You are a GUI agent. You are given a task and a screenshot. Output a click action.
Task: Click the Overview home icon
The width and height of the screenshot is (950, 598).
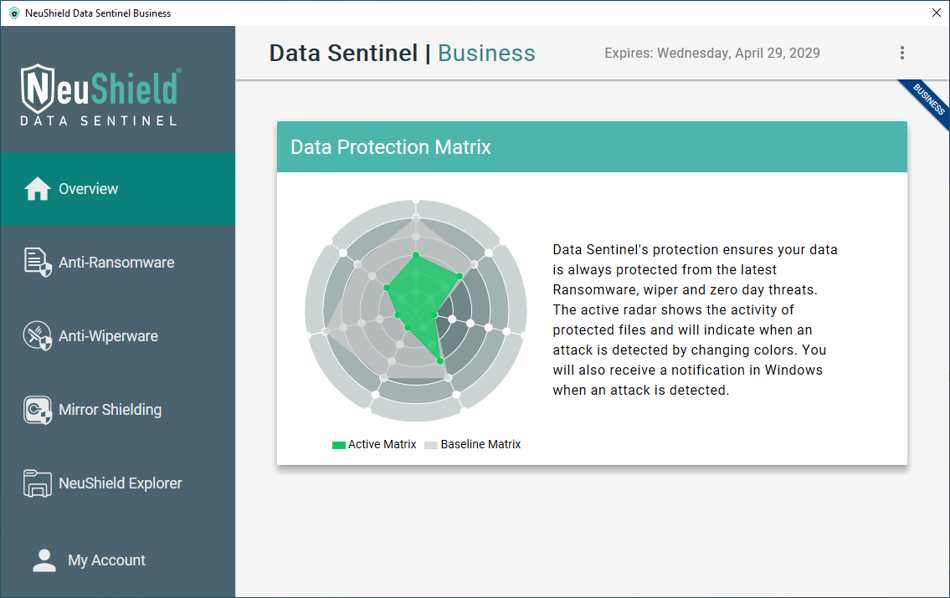tap(36, 187)
